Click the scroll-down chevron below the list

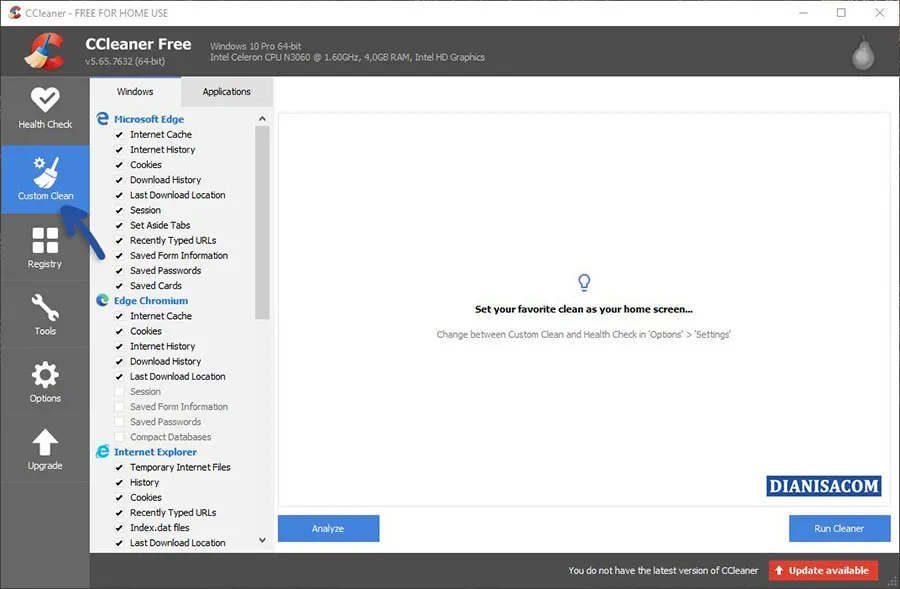coord(261,541)
